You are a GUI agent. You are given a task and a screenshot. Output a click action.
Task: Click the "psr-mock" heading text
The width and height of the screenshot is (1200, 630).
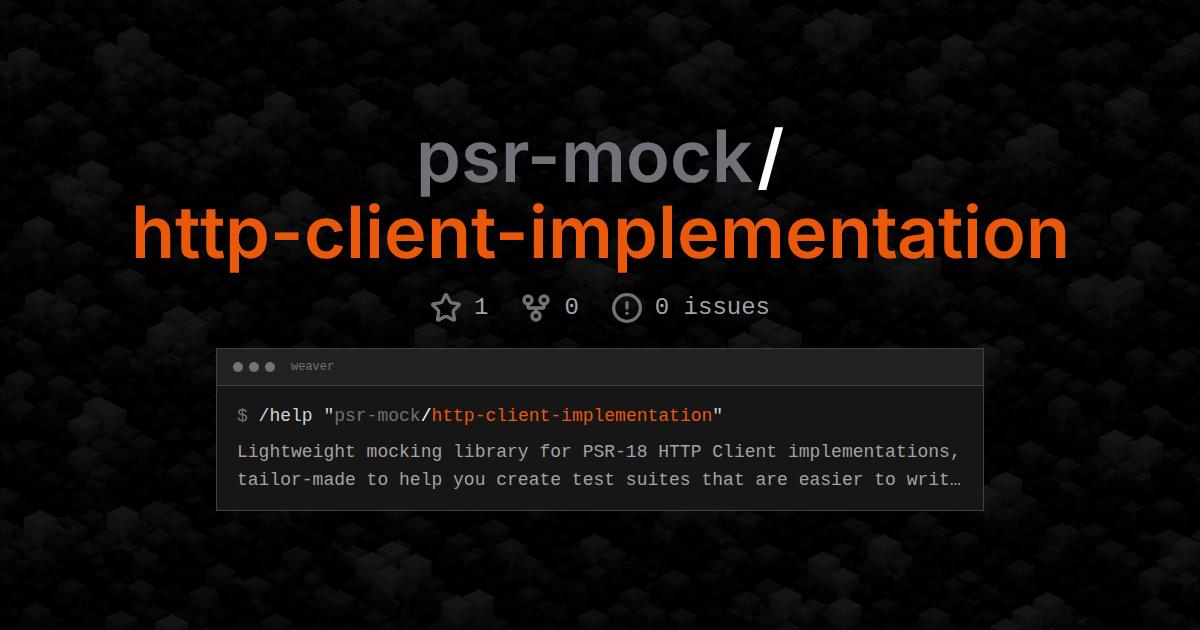[x=585, y=160]
